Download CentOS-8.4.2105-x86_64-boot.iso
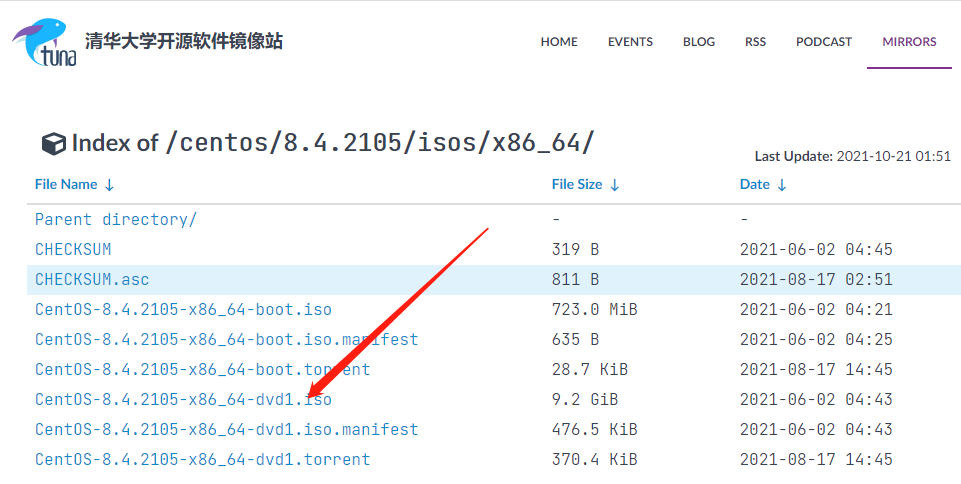The width and height of the screenshot is (961, 484). 183,309
